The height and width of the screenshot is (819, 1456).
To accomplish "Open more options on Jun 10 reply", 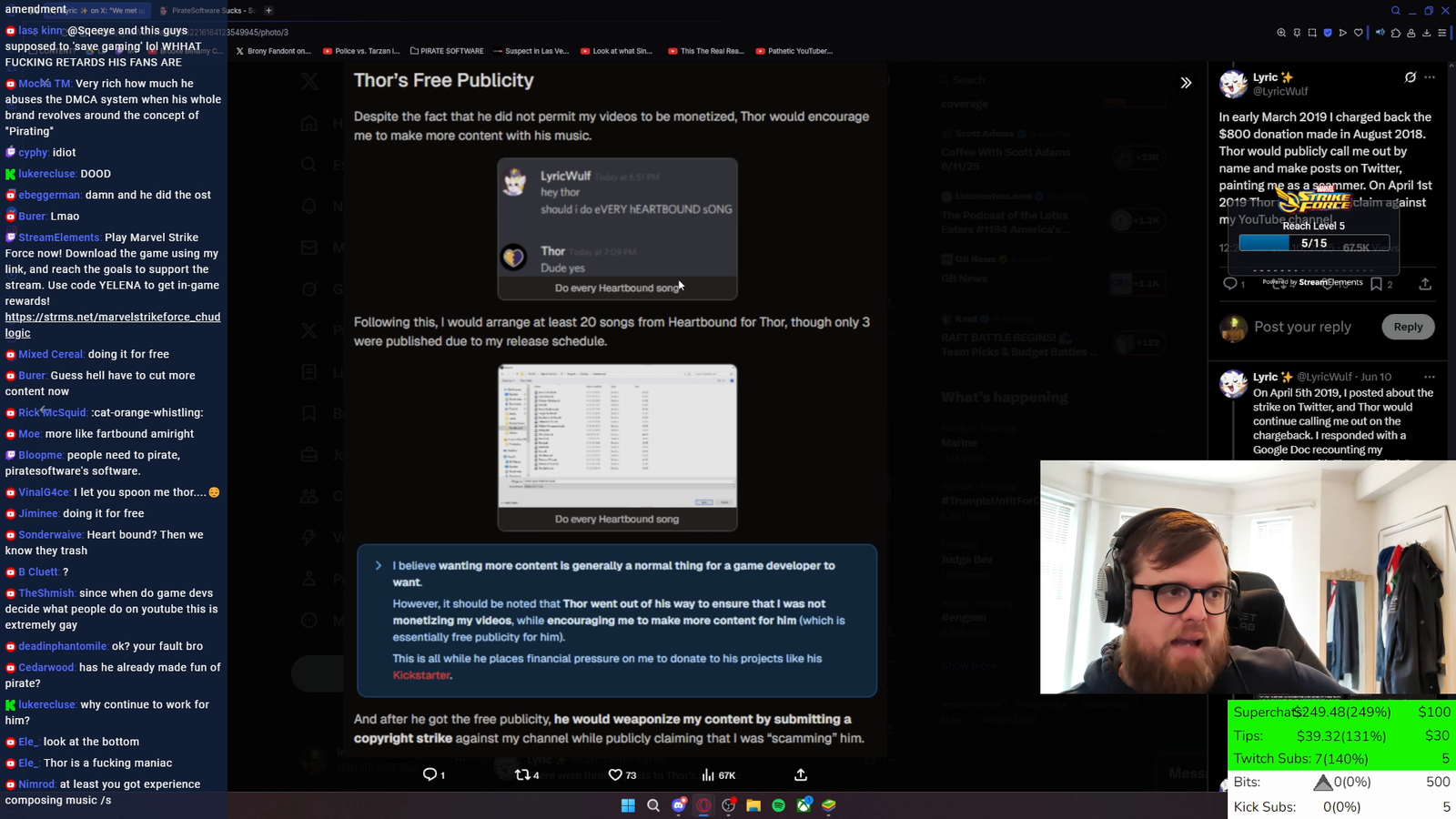I will coord(1430,377).
